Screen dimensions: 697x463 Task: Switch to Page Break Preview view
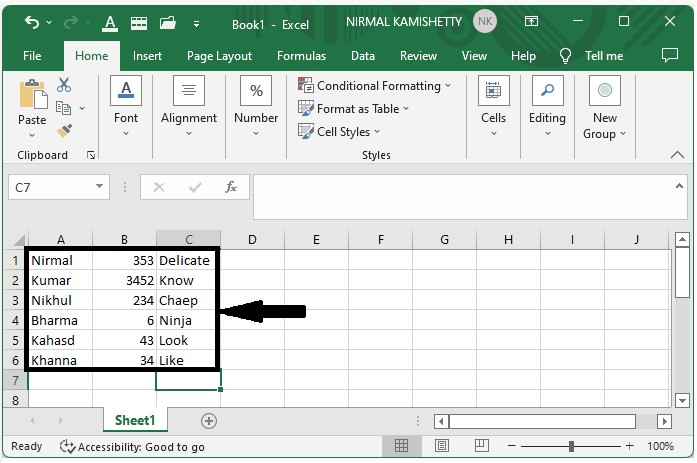[480, 446]
